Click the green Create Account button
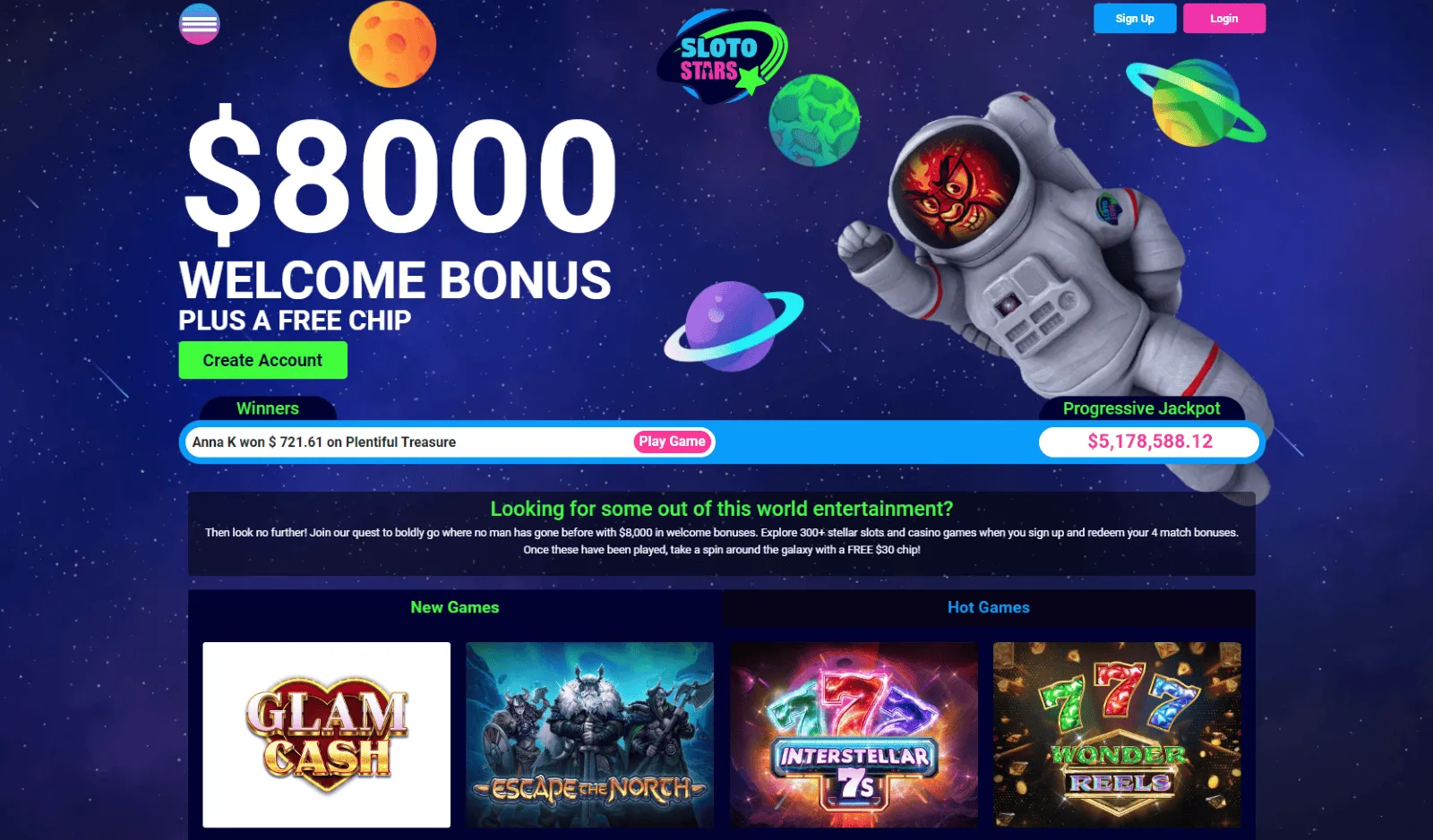The image size is (1433, 840). (x=262, y=360)
